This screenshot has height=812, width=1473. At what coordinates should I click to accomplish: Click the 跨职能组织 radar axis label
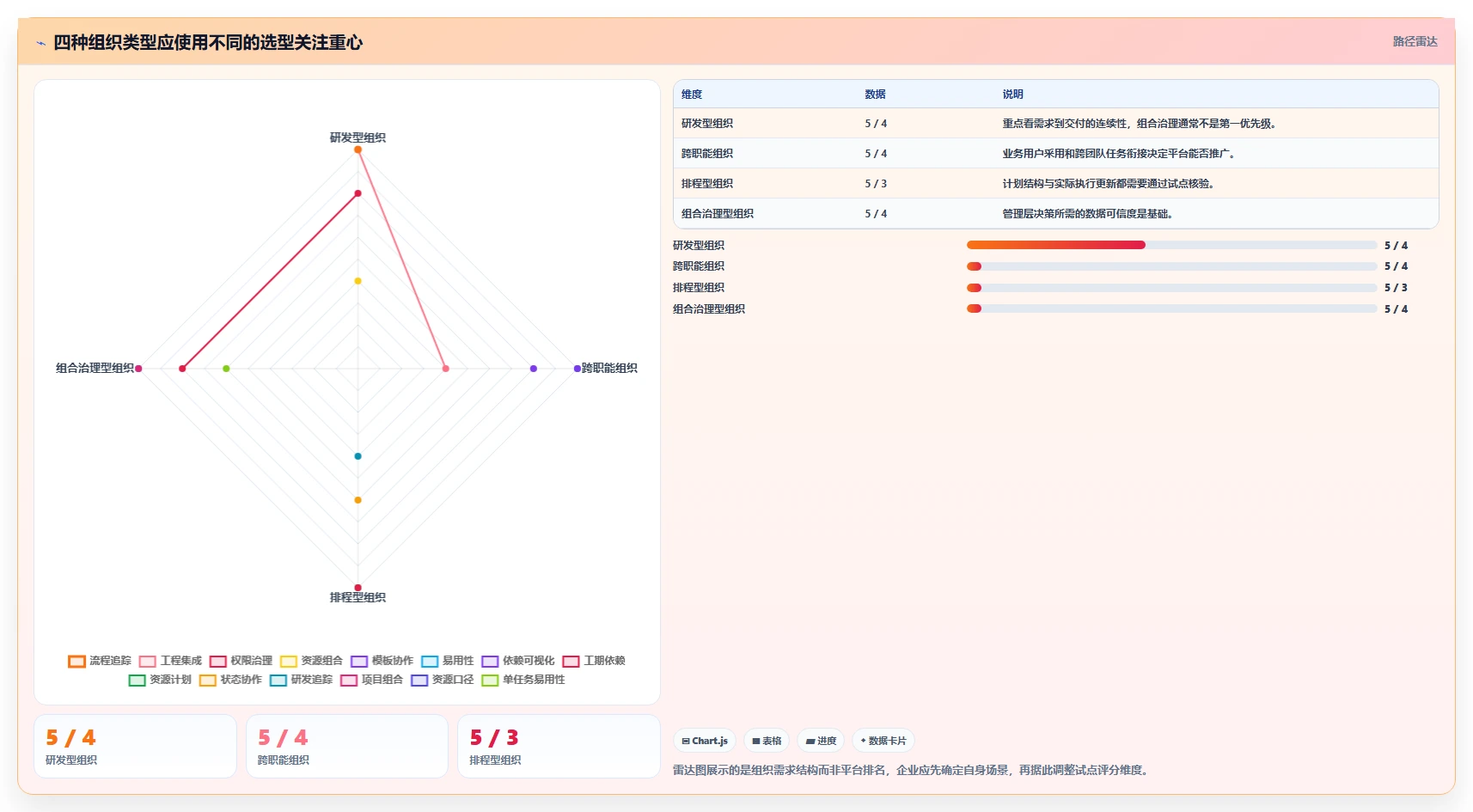609,368
